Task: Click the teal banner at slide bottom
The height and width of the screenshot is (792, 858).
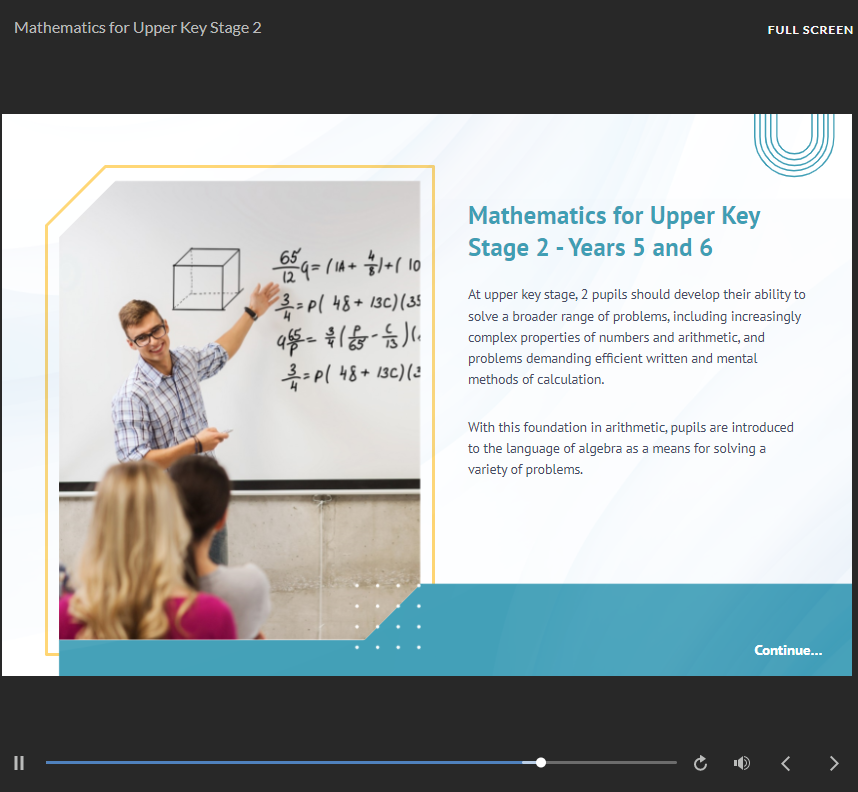Action: click(x=600, y=630)
